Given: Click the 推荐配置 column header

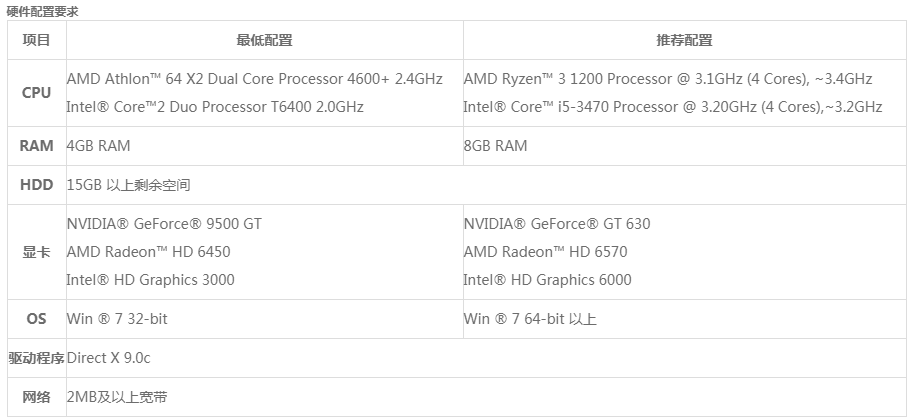Looking at the screenshot, I should pyautogui.click(x=685, y=41).
